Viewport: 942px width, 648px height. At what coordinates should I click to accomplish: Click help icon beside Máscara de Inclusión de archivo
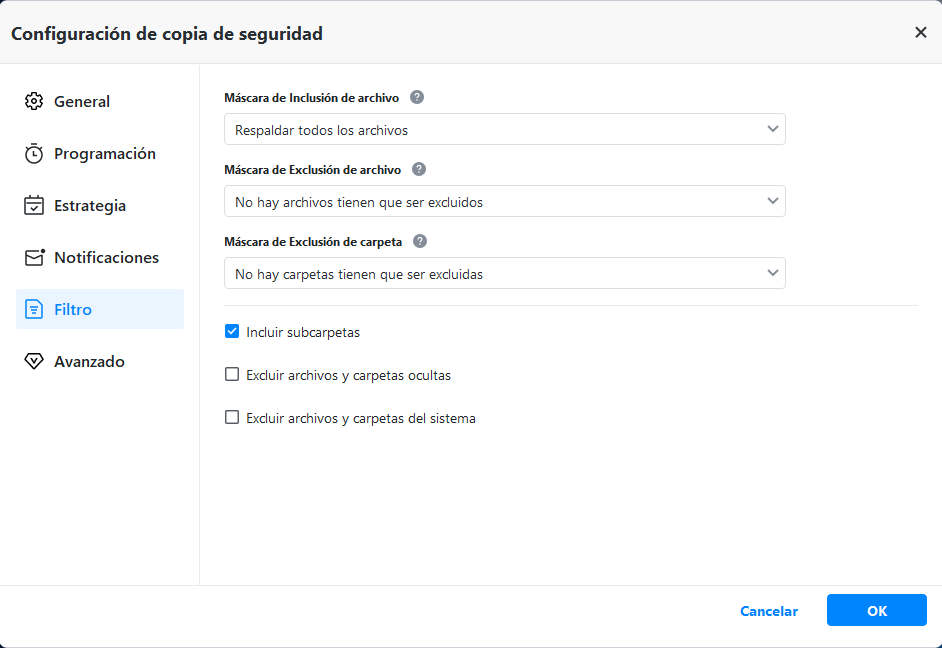coord(417,97)
